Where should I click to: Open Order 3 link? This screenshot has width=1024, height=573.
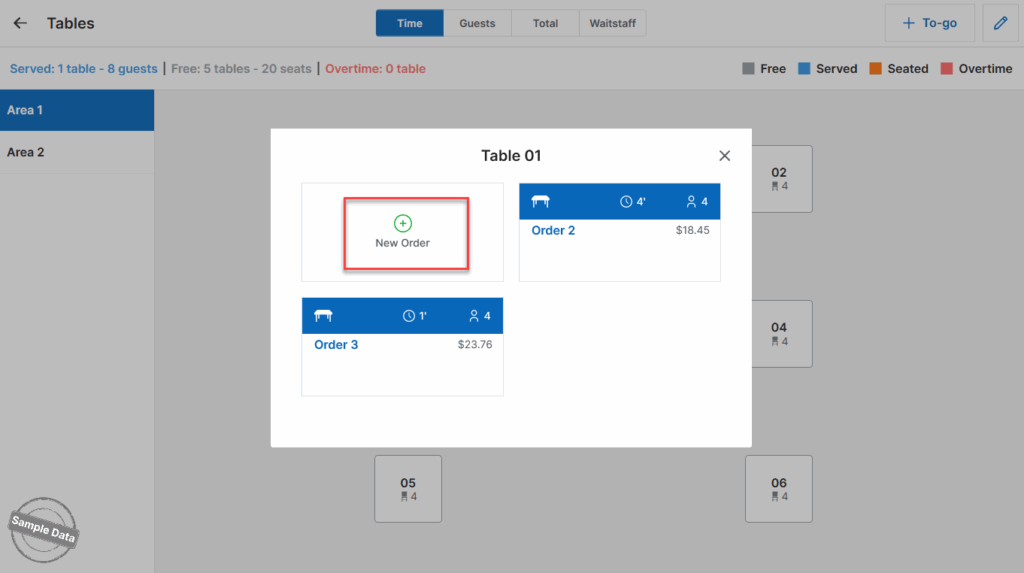pos(336,345)
